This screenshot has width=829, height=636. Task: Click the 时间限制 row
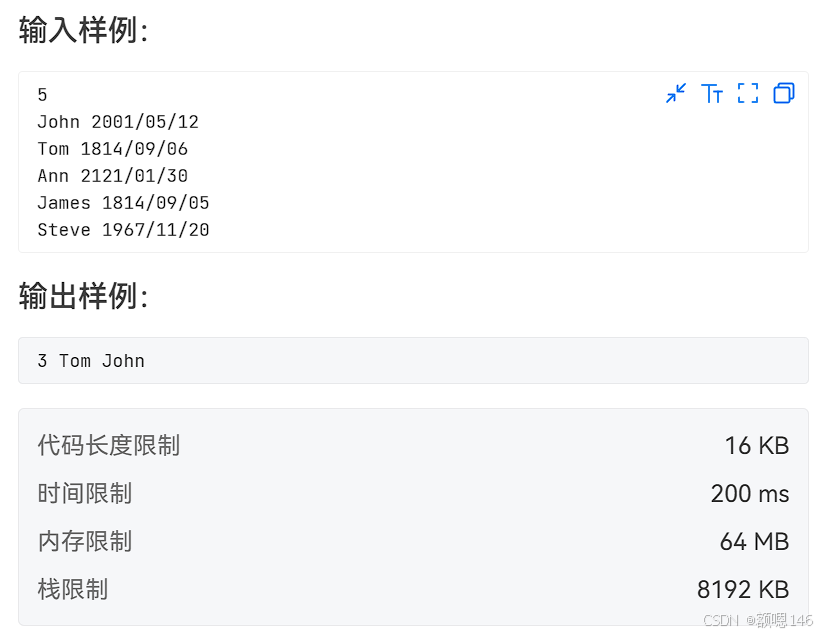(84, 493)
